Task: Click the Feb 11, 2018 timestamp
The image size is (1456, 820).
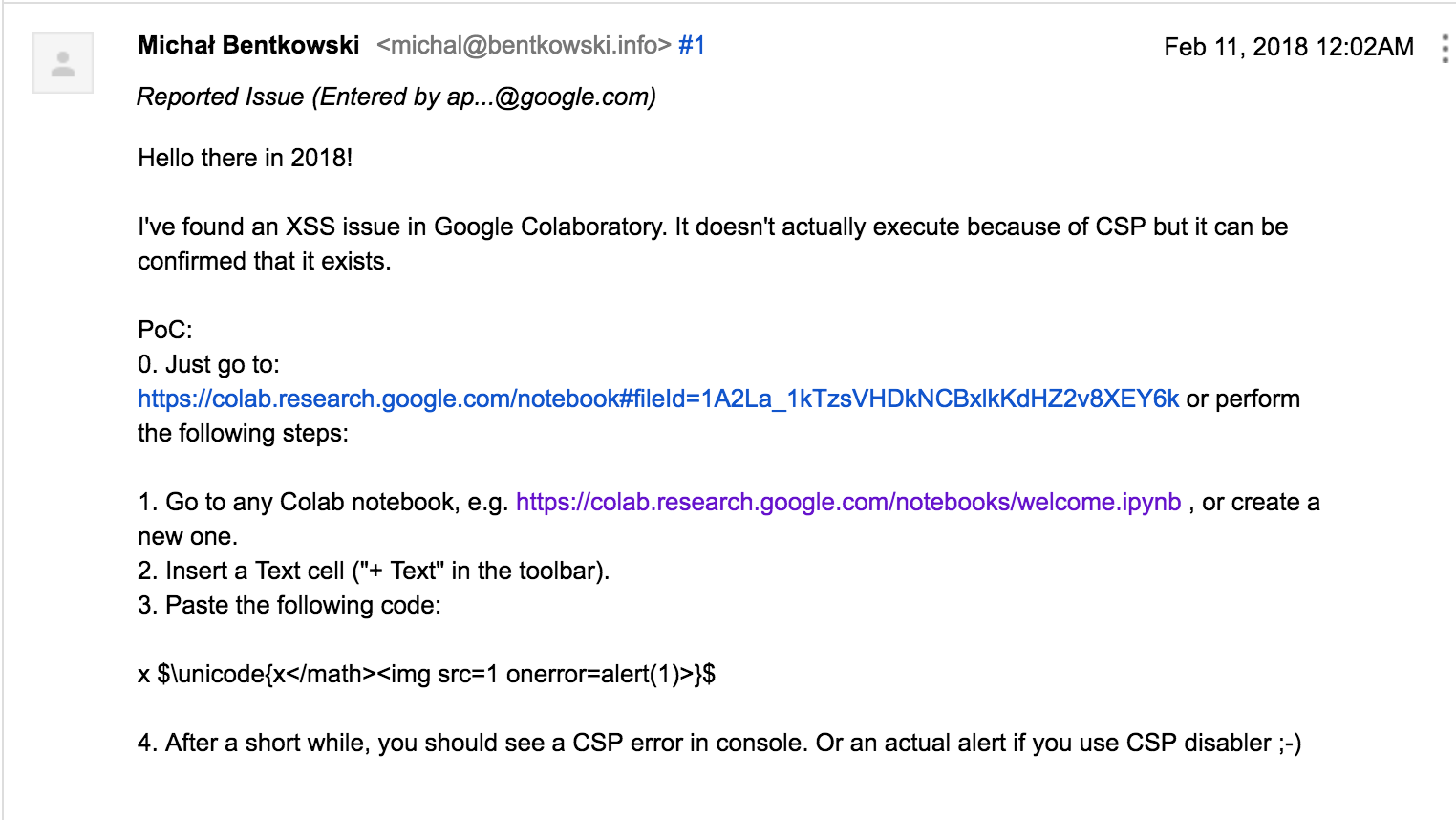Action: 1288,47
